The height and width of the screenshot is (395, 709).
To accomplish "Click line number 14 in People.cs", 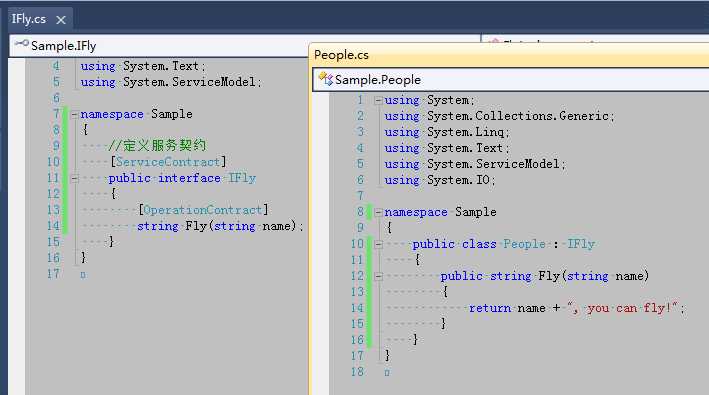I will click(x=357, y=308).
